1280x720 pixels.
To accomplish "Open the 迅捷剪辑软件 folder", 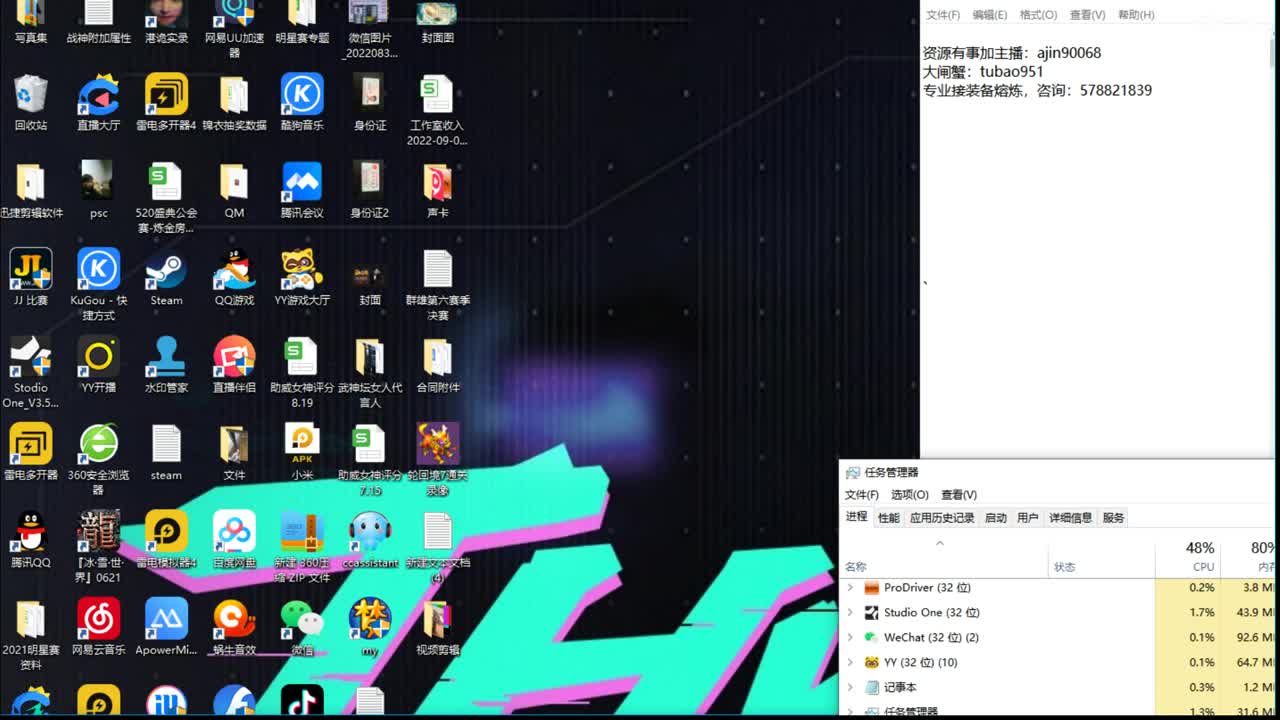I will (x=30, y=190).
